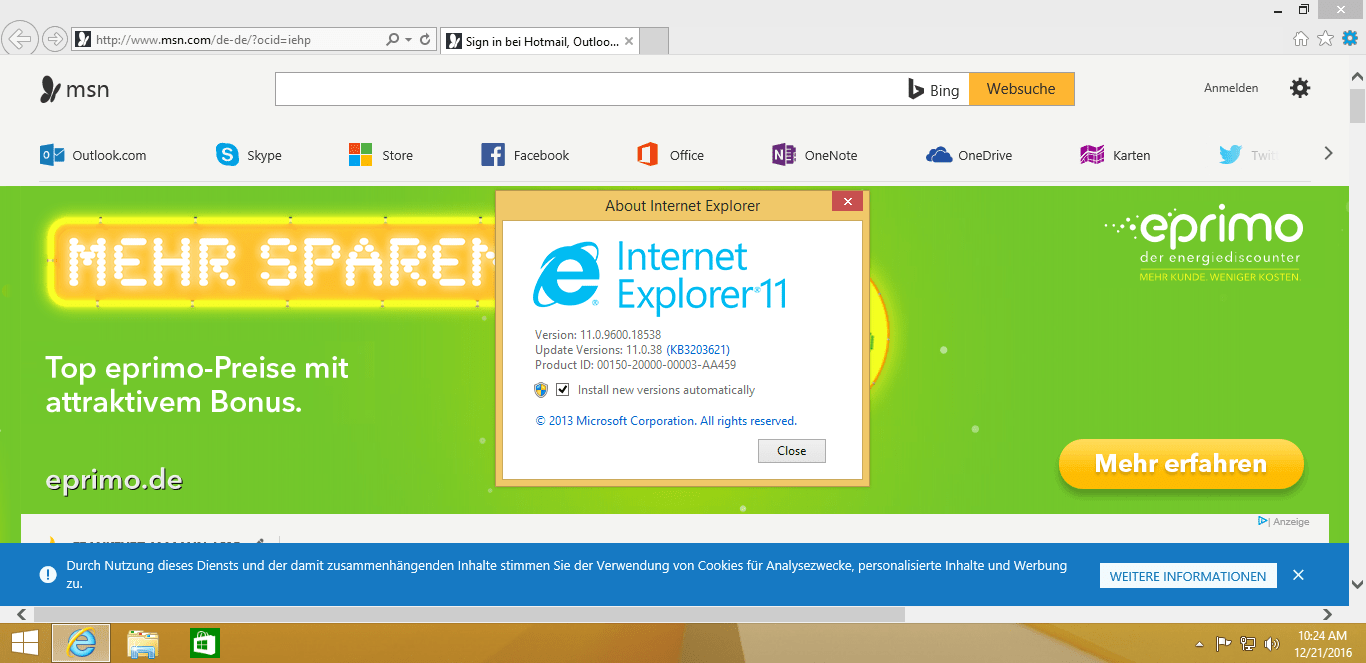Toggle 'Install new versions automatically' checkbox
The height and width of the screenshot is (663, 1366).
pos(563,389)
